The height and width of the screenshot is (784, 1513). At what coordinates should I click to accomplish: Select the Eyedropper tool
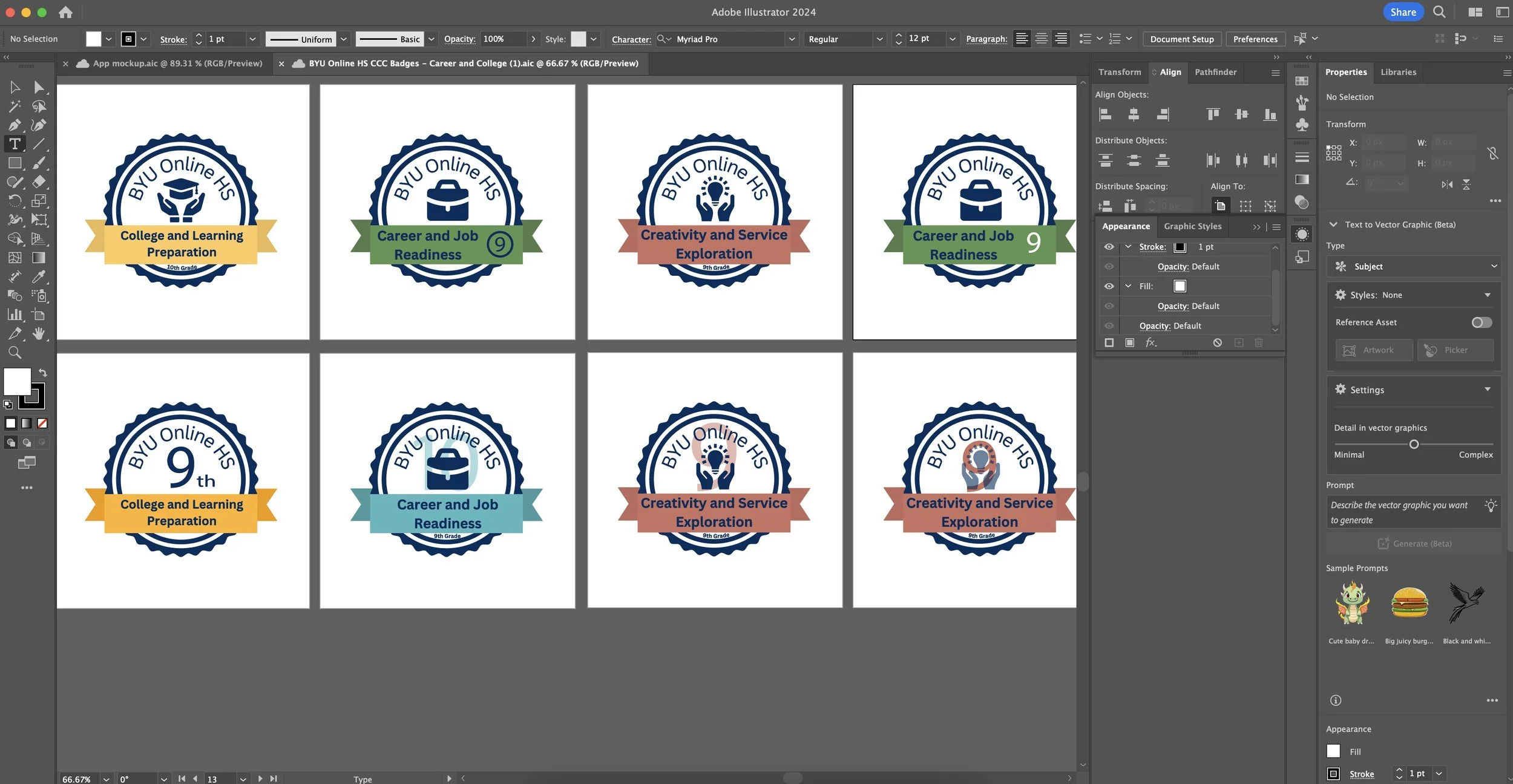coord(39,276)
